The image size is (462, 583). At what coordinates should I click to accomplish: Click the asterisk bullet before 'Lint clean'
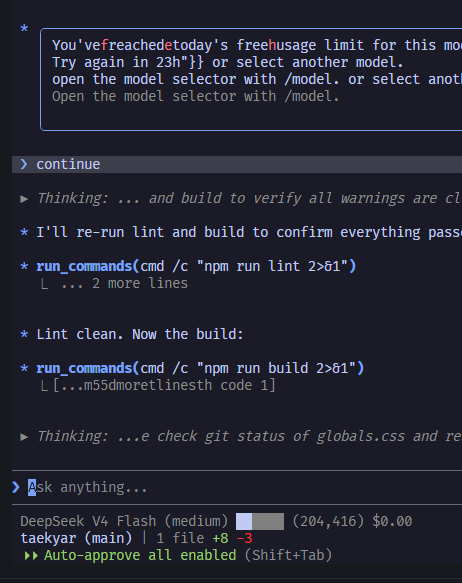pos(24,334)
